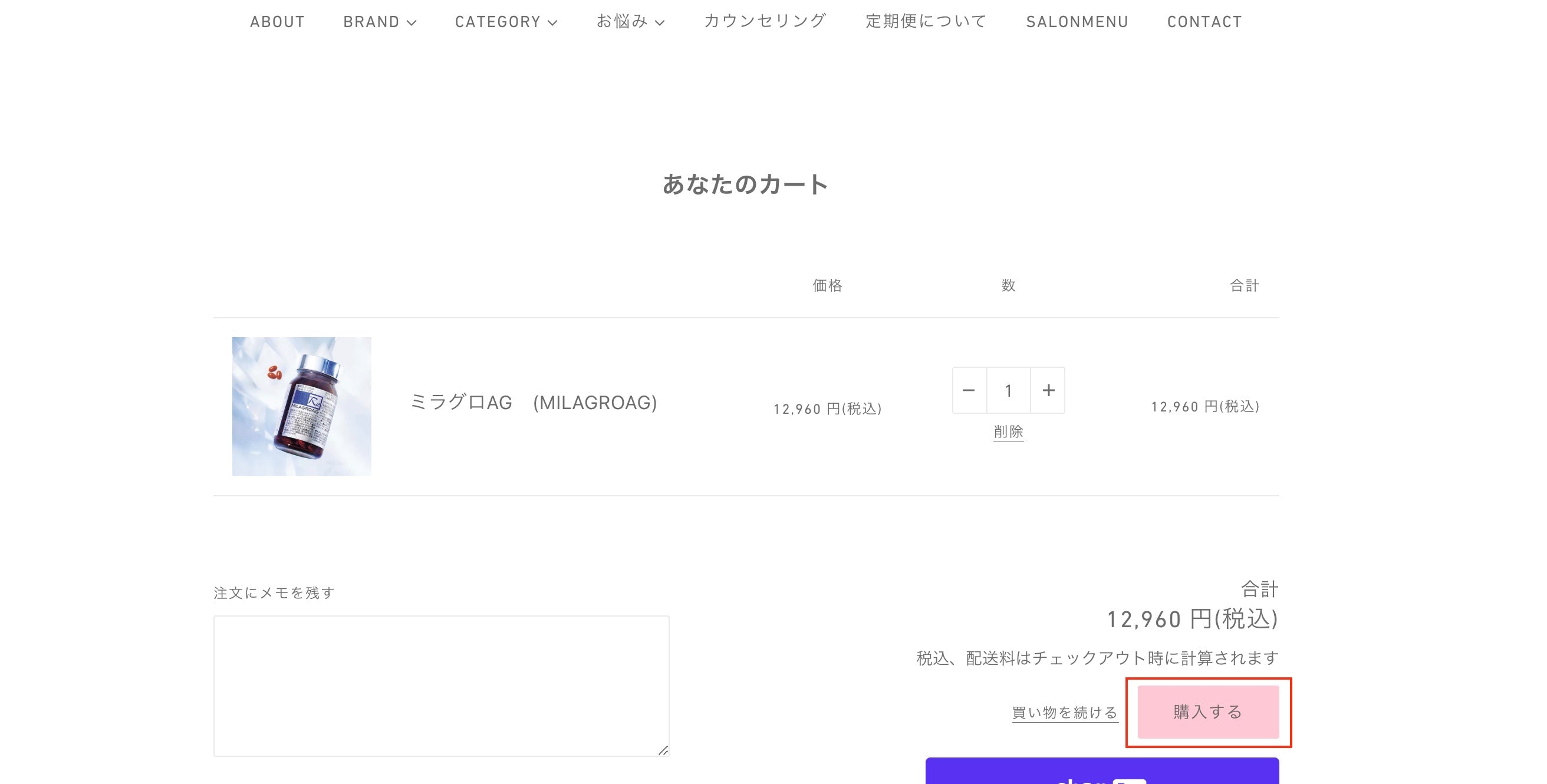
Task: Open 定期便について menu item
Action: coord(926,22)
